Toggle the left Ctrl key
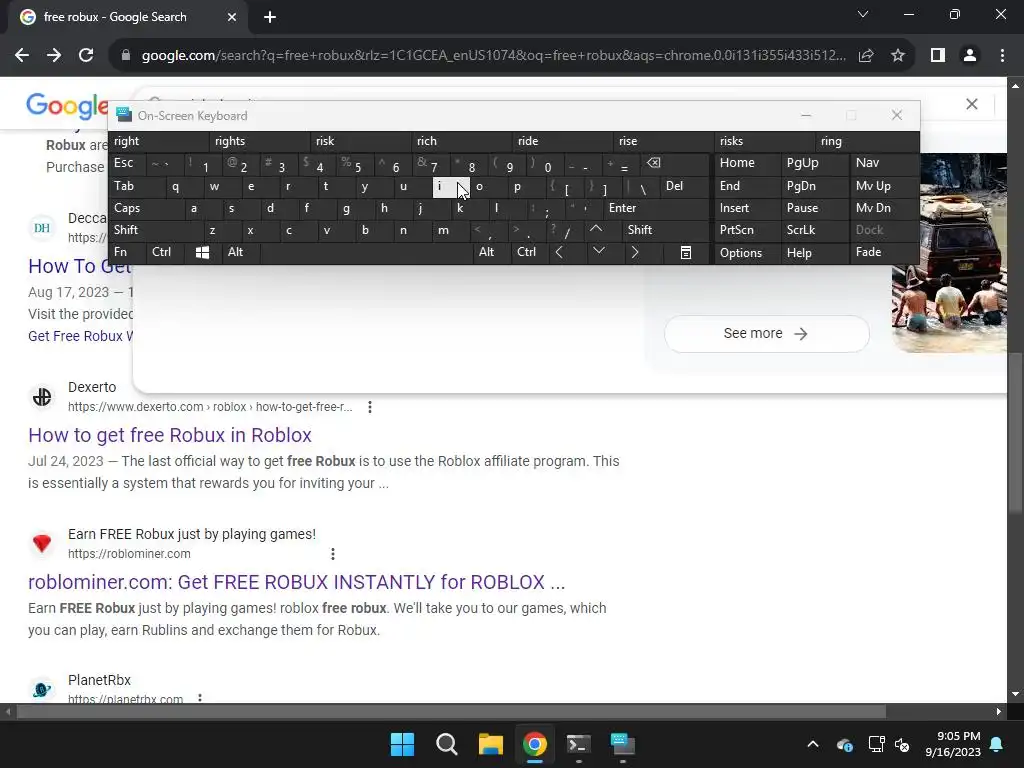The image size is (1024, 768). coord(165,252)
